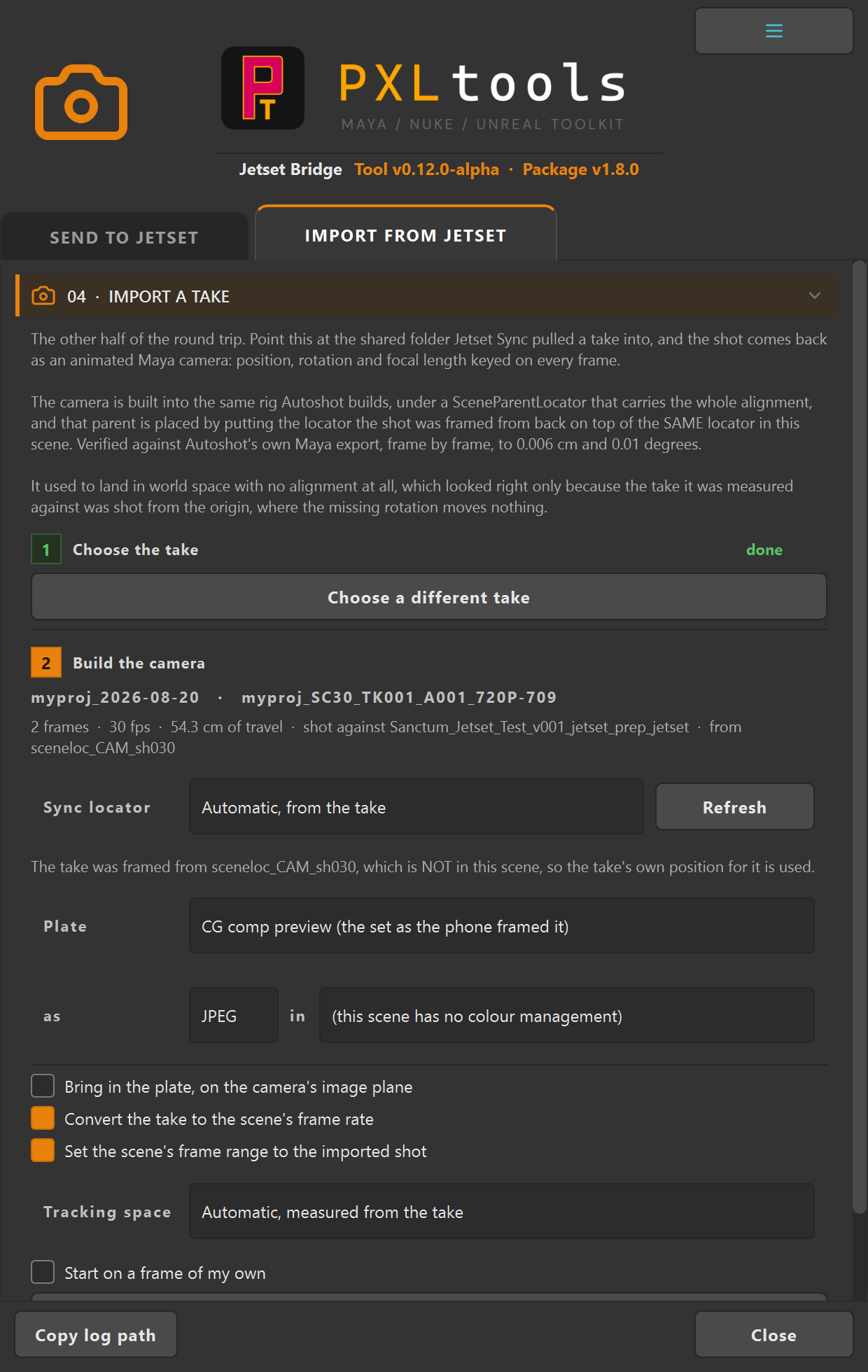Screen dimensions: 868x1372
Task: Click the Copy log path button
Action: click(x=96, y=1334)
